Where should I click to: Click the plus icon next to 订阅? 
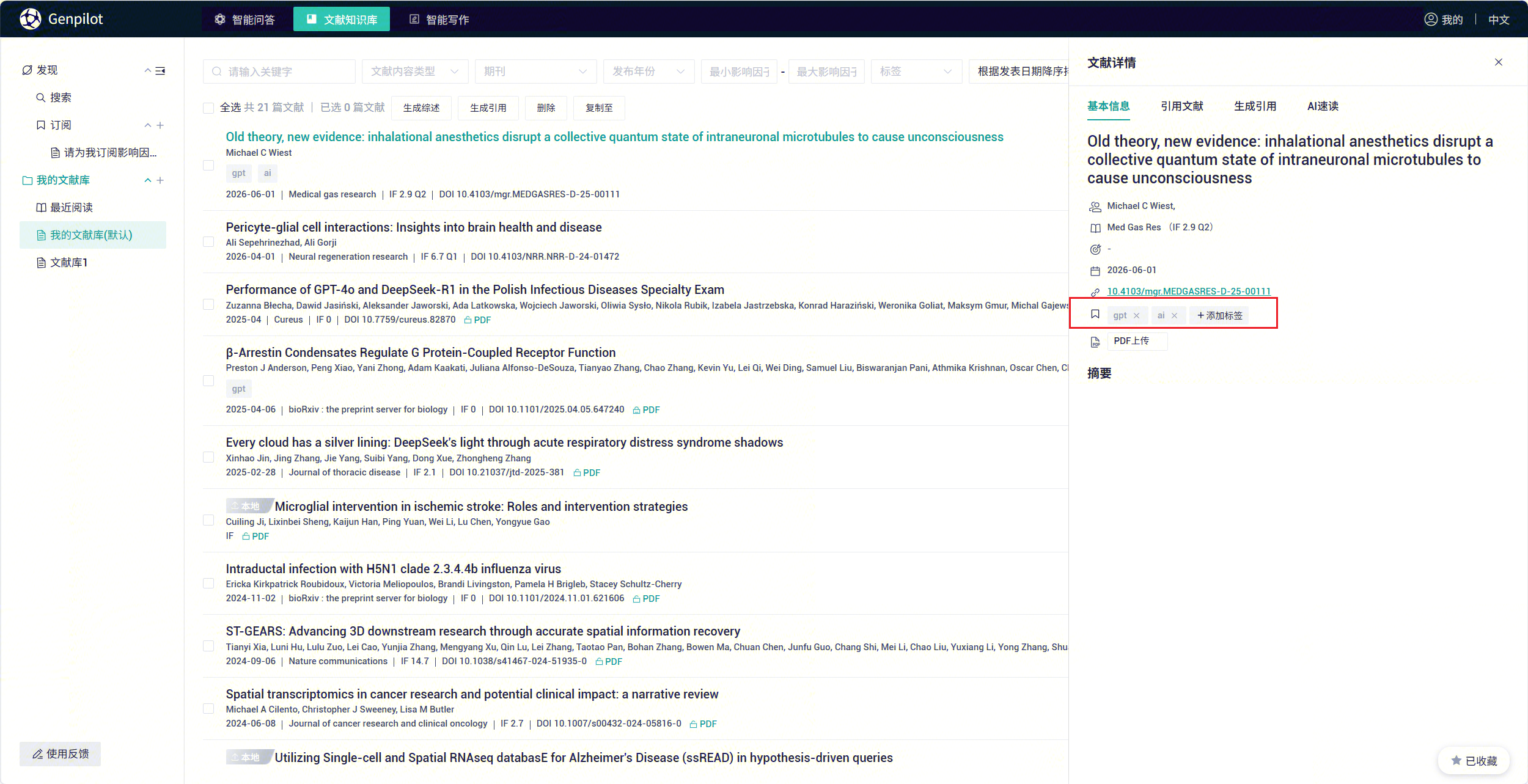(x=160, y=125)
